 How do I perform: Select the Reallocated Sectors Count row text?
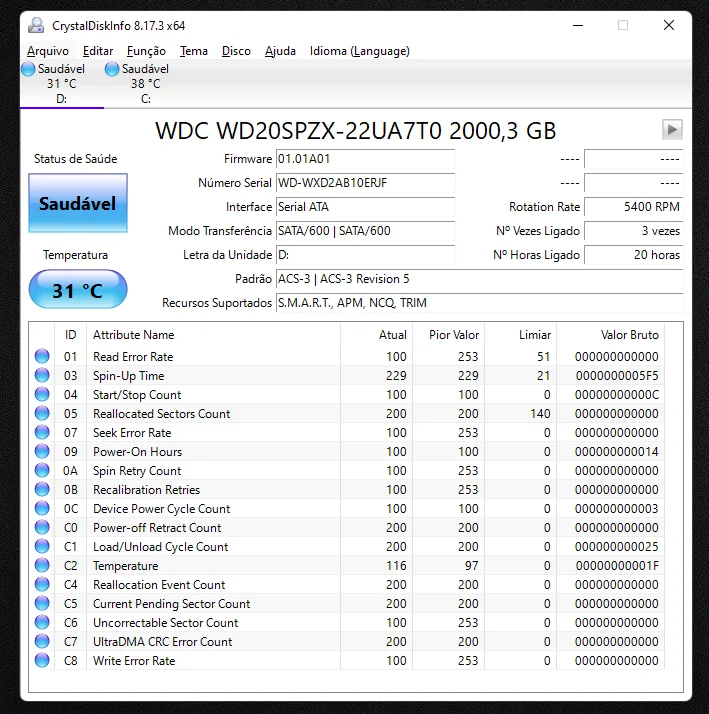(162, 413)
